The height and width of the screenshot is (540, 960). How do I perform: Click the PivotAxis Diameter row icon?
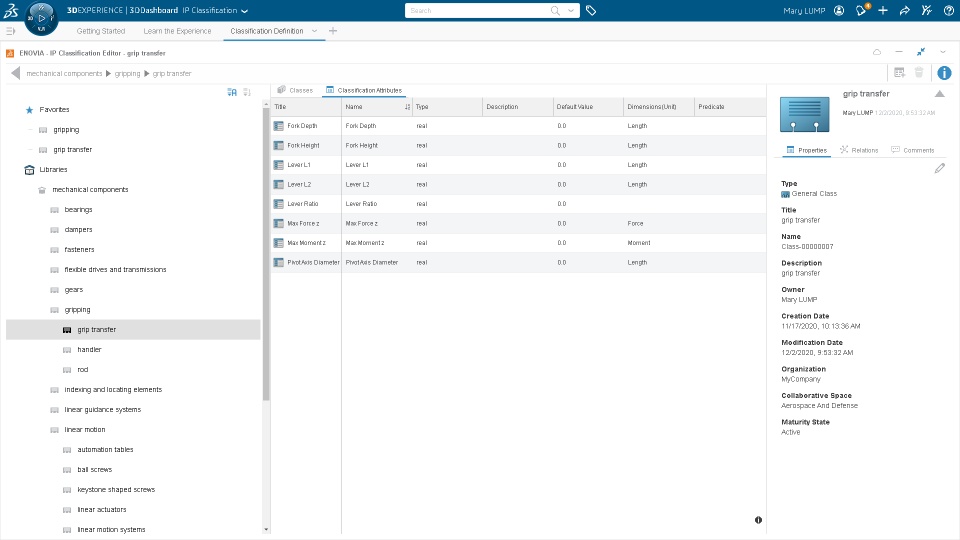tap(279, 263)
